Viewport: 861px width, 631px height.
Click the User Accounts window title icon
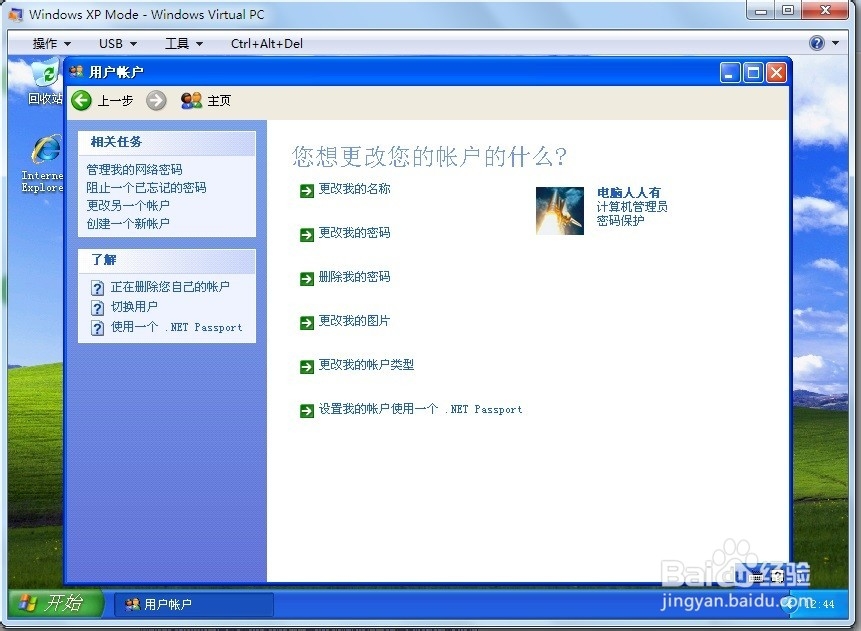77,71
